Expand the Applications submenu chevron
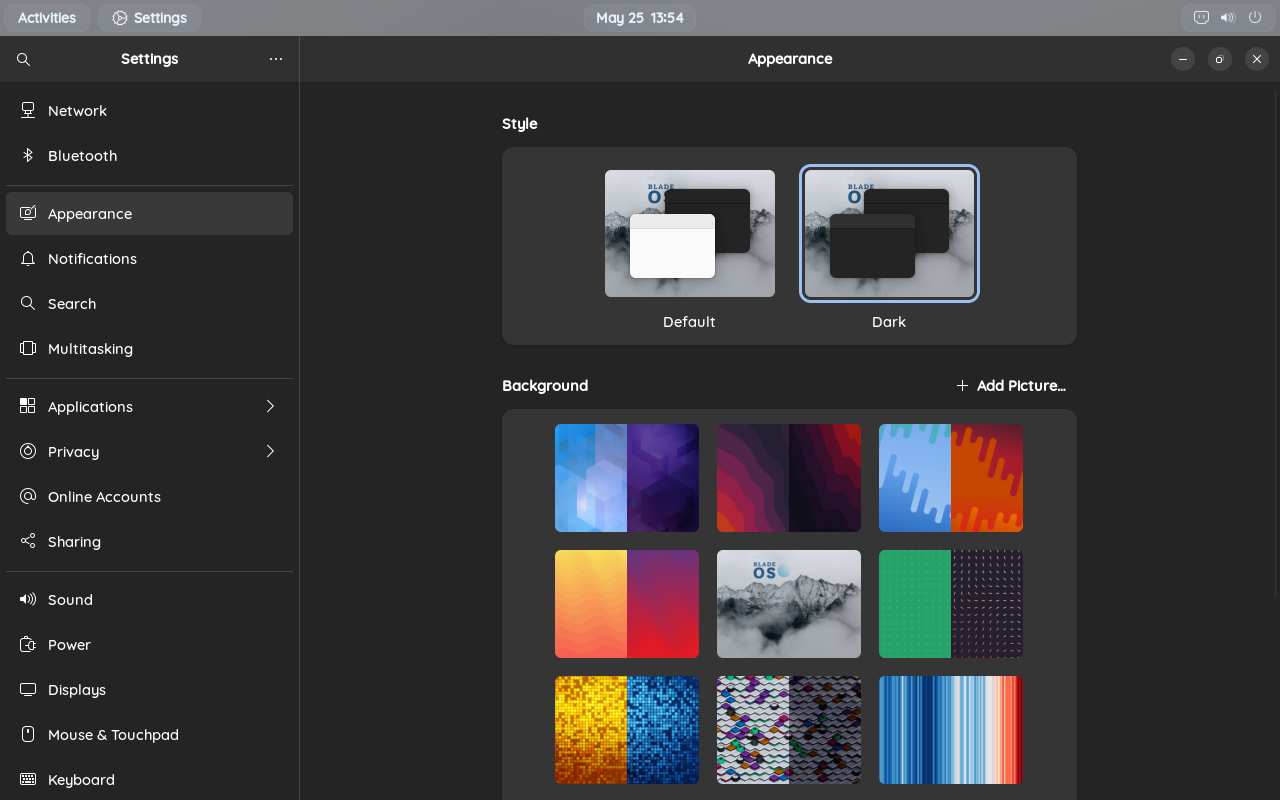 tap(270, 406)
